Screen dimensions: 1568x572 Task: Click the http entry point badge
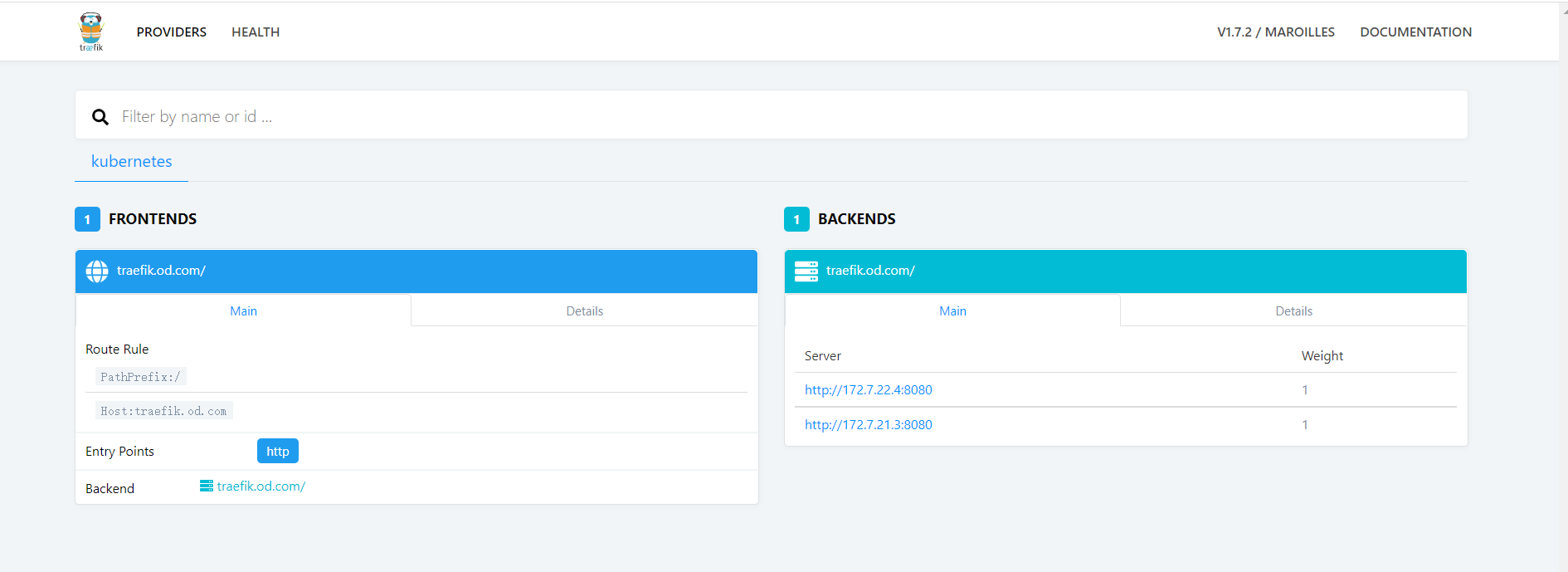tap(278, 451)
